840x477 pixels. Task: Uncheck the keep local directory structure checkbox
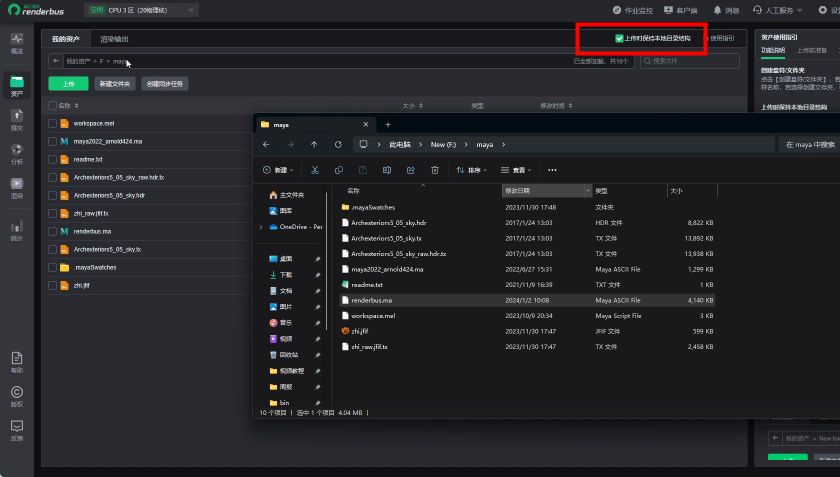coord(620,38)
